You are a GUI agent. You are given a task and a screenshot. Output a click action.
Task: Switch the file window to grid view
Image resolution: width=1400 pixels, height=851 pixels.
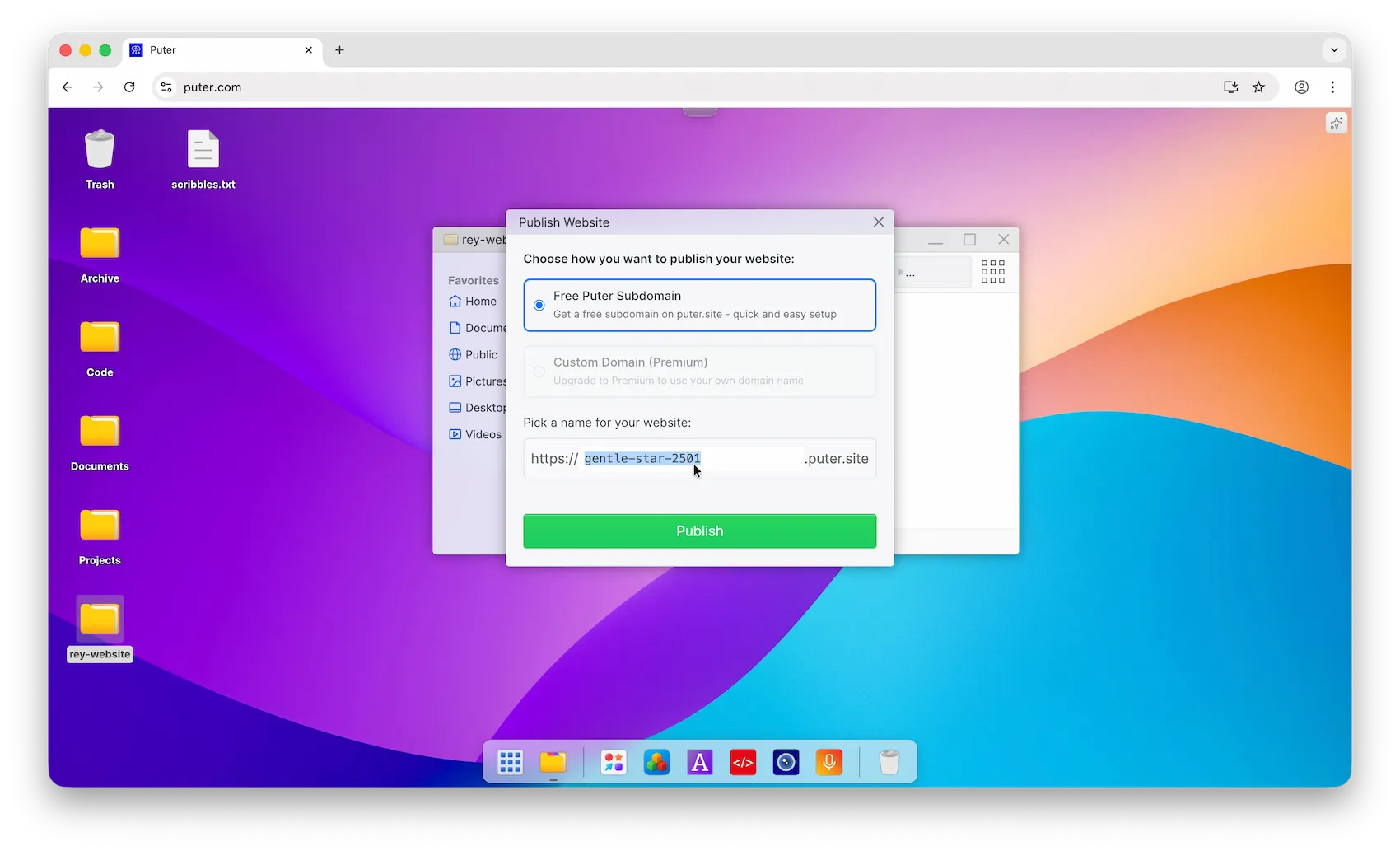point(993,272)
